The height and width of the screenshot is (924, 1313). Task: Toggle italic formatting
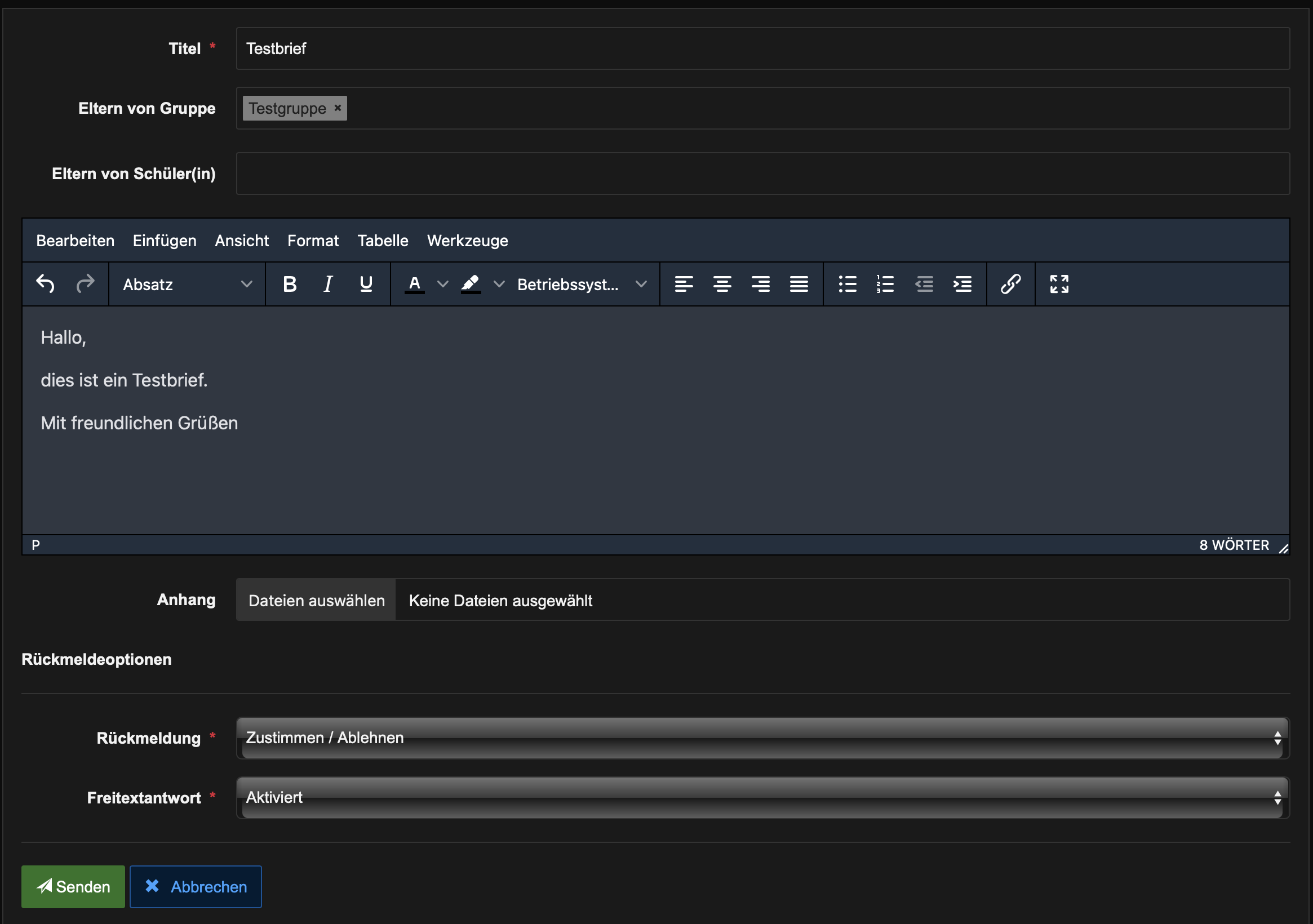pos(327,284)
